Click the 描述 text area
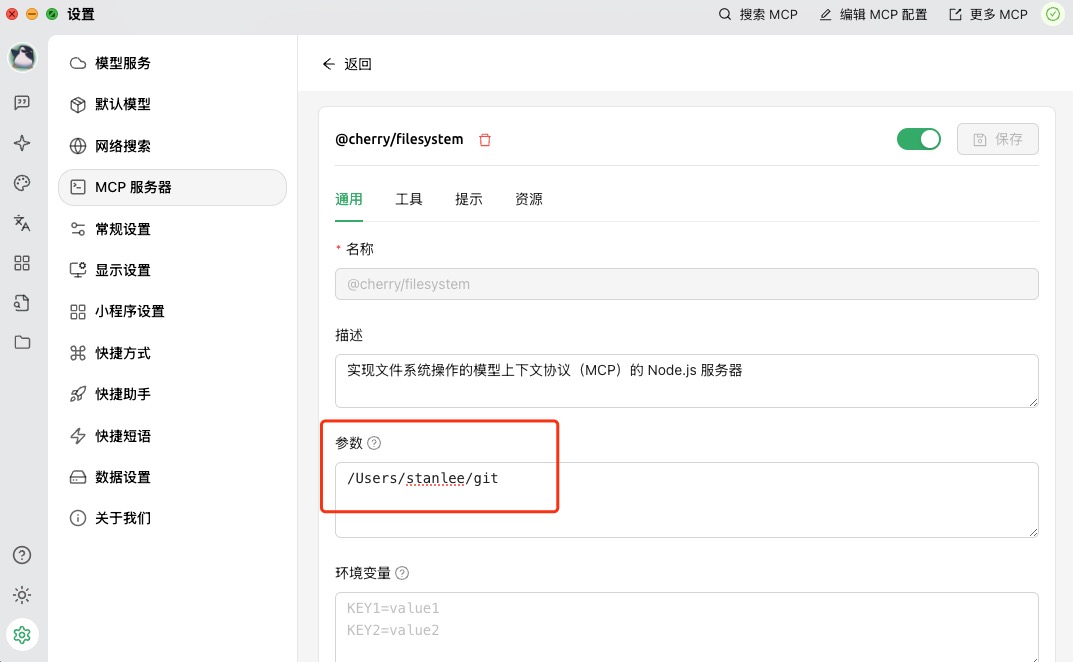Image resolution: width=1073 pixels, height=662 pixels. coord(686,381)
